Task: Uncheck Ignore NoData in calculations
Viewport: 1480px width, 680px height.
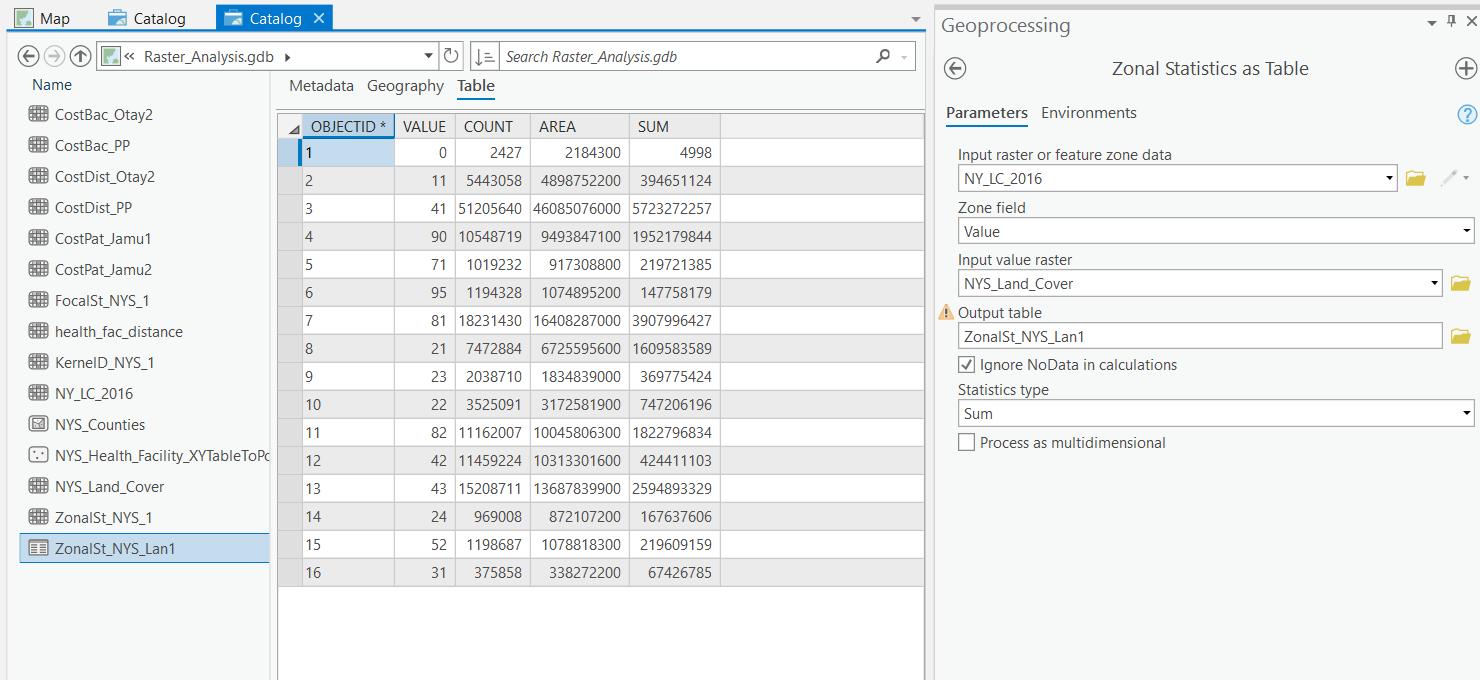Action: point(966,365)
